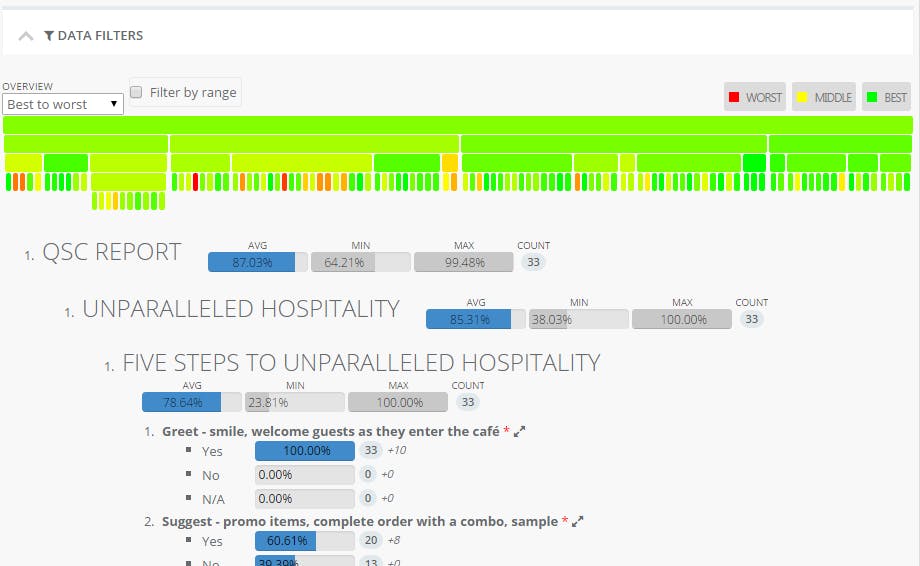Click Greet Yes 100.00% bar

point(305,450)
